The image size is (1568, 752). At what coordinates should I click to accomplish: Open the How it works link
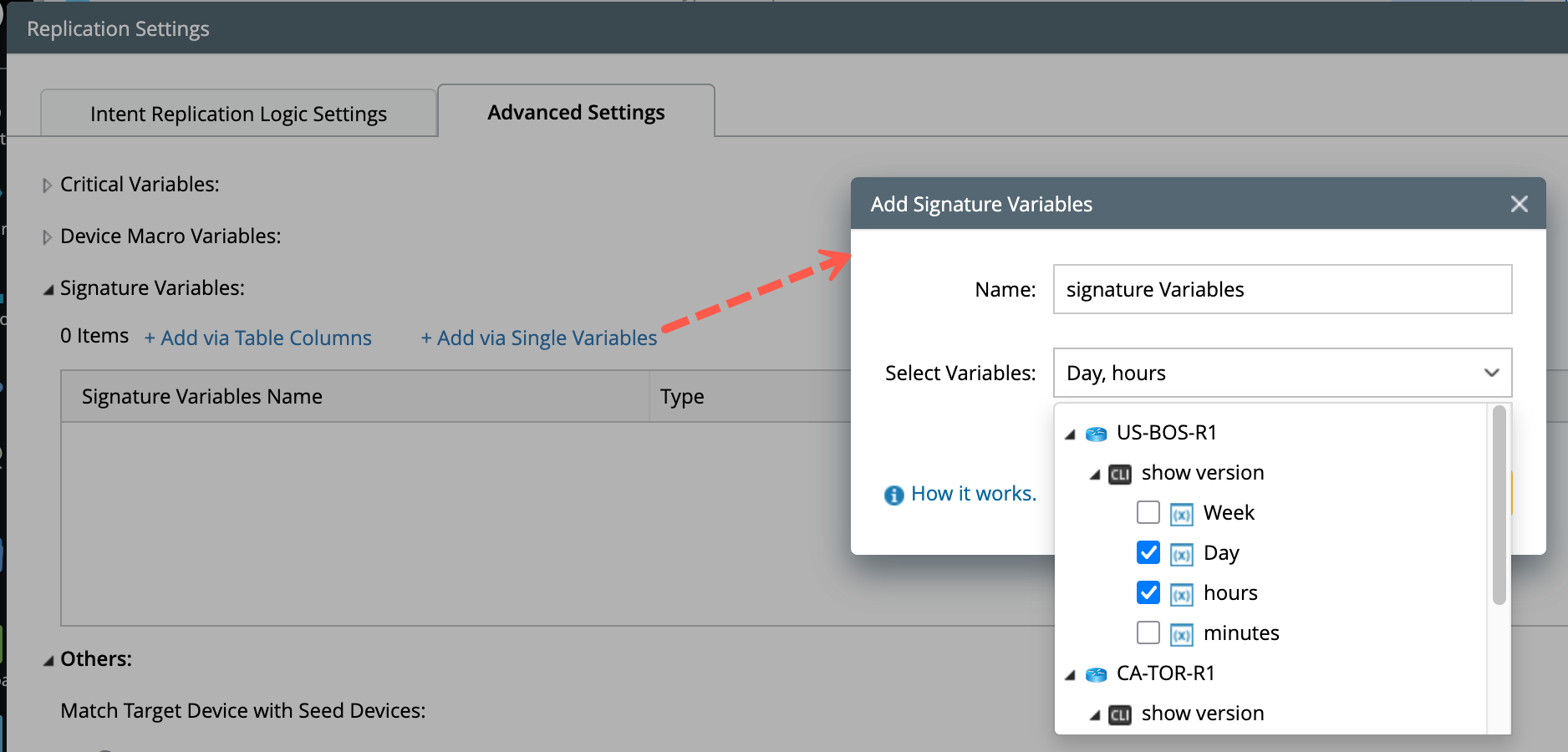tap(973, 493)
